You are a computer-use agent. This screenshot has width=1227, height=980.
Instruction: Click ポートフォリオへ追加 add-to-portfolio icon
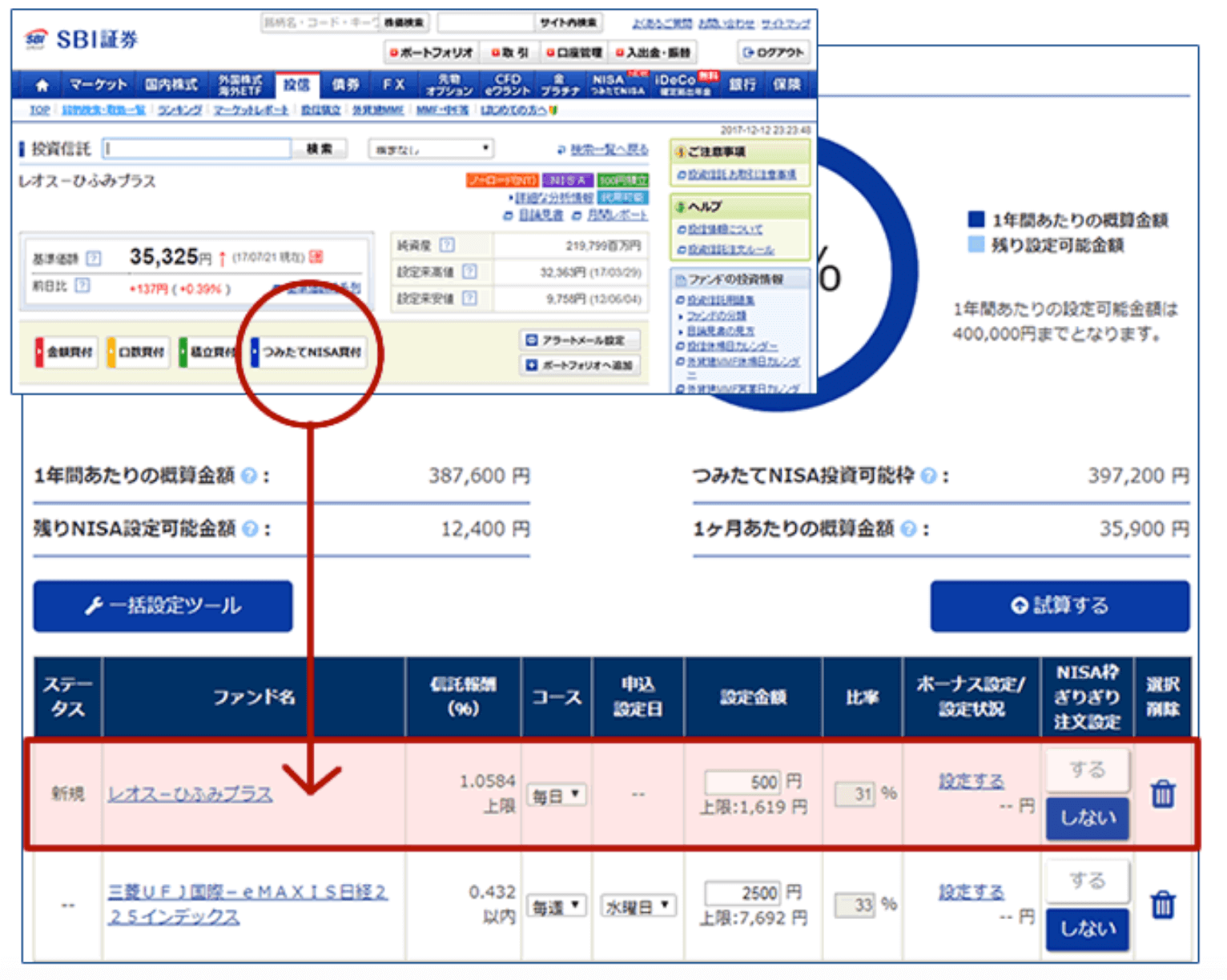[580, 365]
